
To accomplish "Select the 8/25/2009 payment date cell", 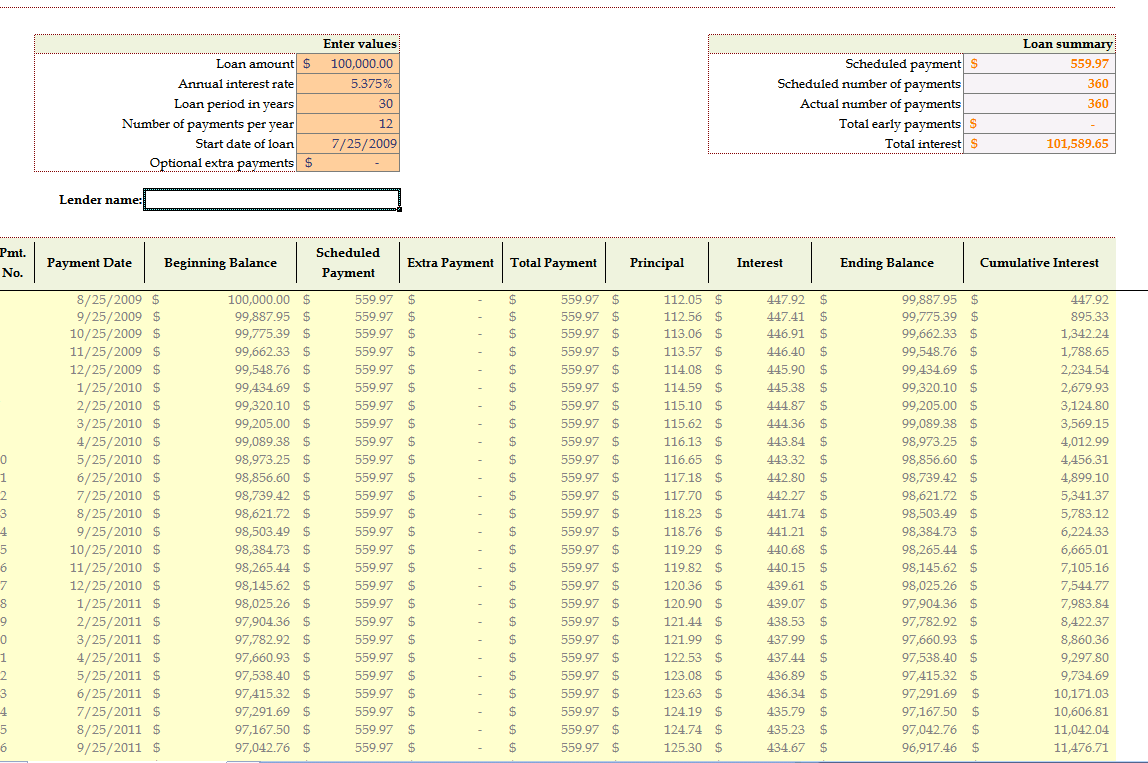I will (x=89, y=299).
